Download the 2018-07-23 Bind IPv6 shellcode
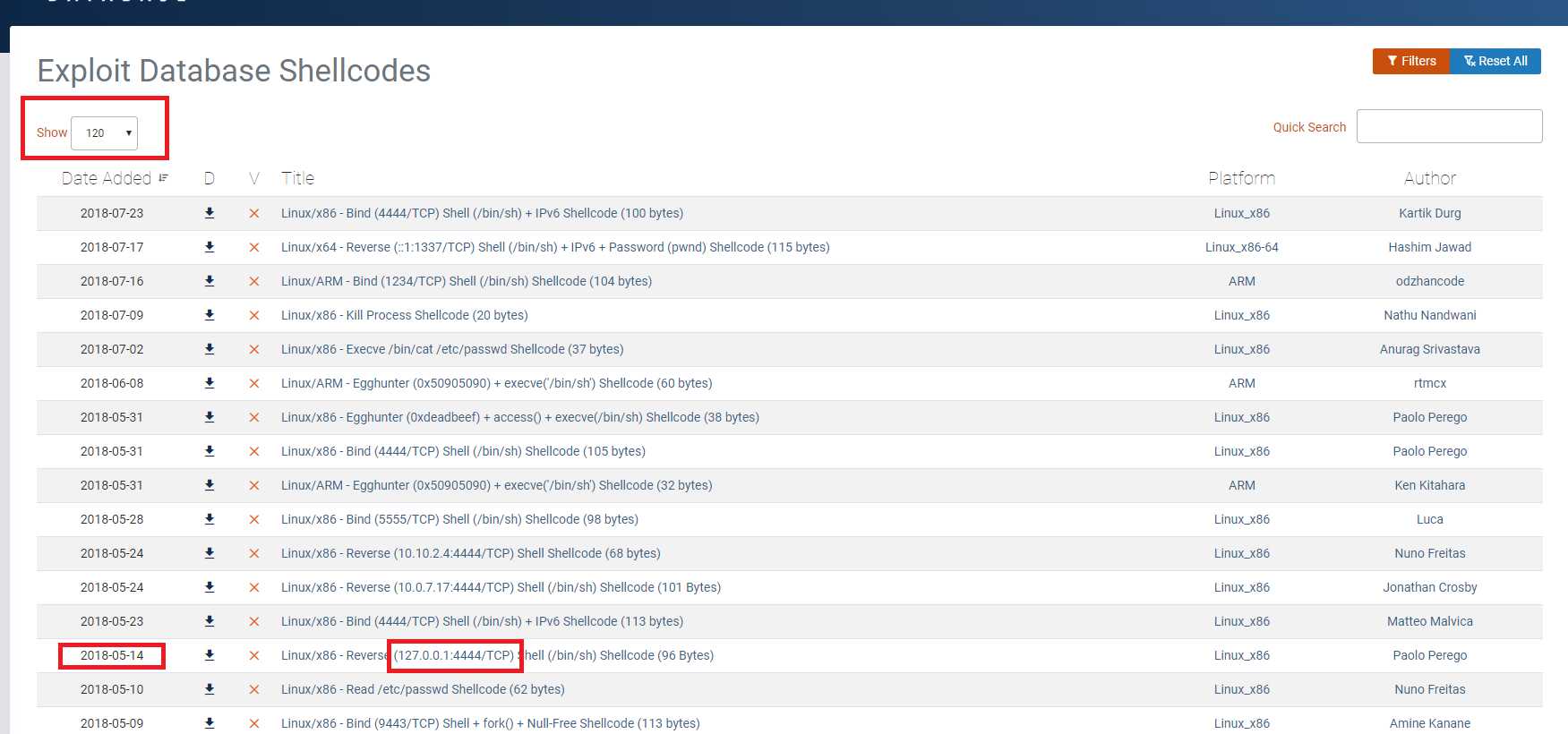This screenshot has height=734, width=1568. (x=210, y=213)
